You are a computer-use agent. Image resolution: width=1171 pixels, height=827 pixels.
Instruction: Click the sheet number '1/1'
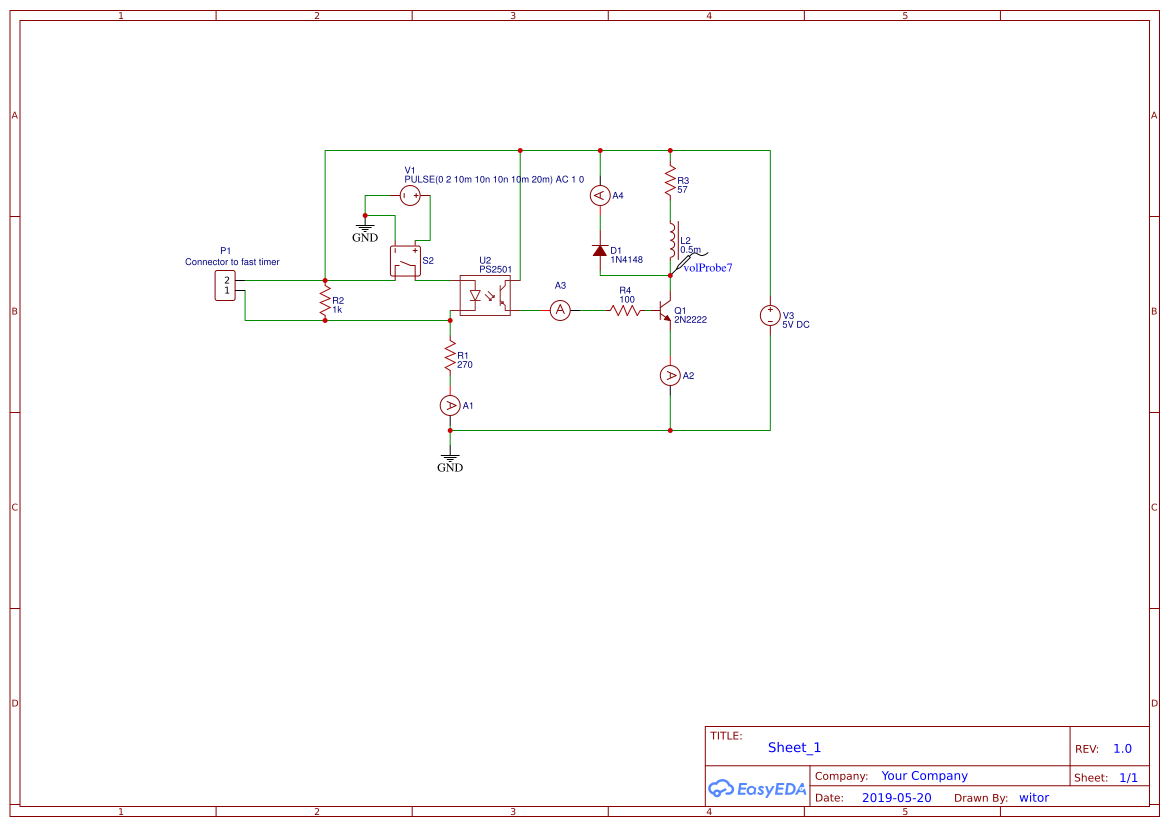pos(1128,778)
